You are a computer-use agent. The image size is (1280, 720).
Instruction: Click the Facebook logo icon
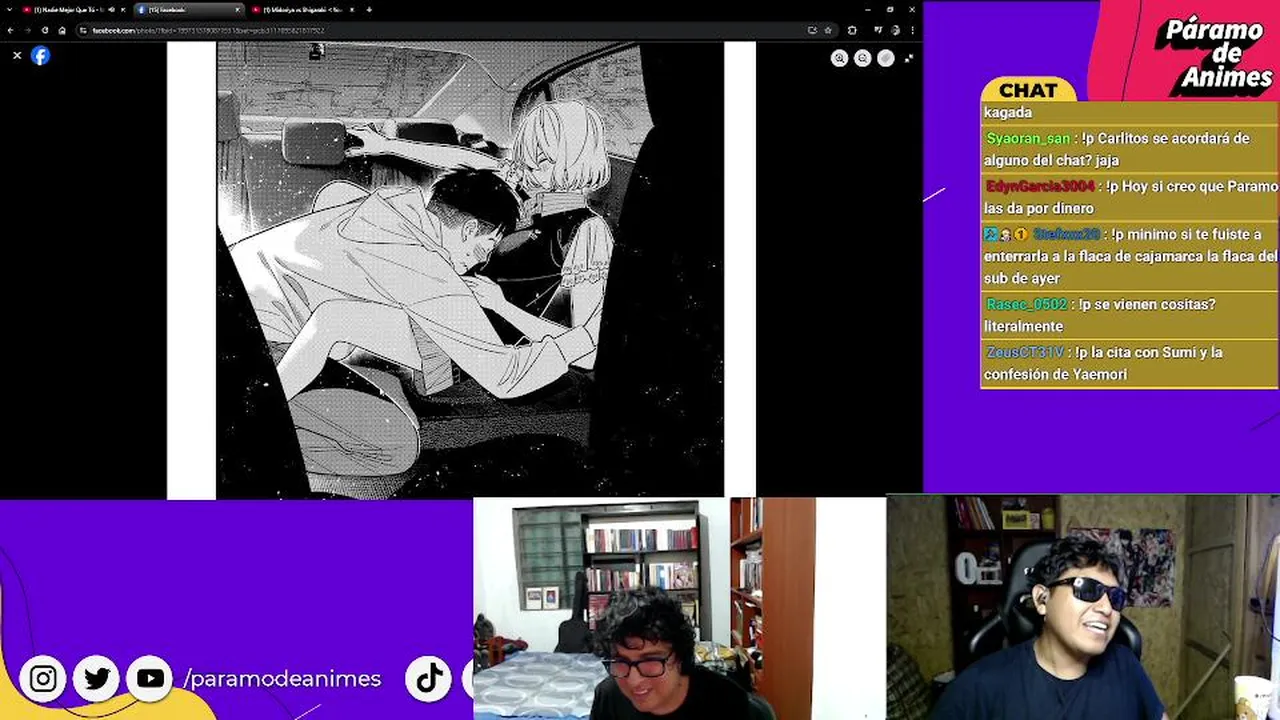click(40, 56)
